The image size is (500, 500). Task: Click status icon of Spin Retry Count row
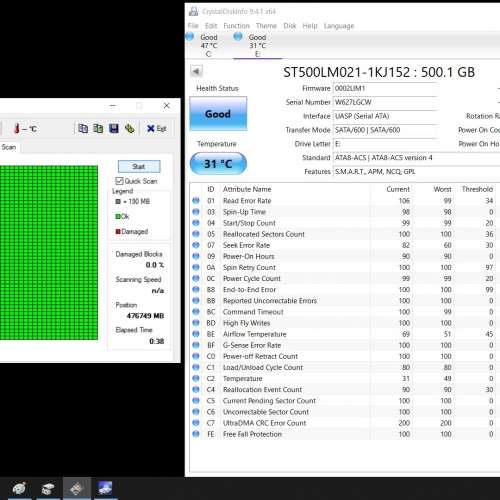coord(196,267)
